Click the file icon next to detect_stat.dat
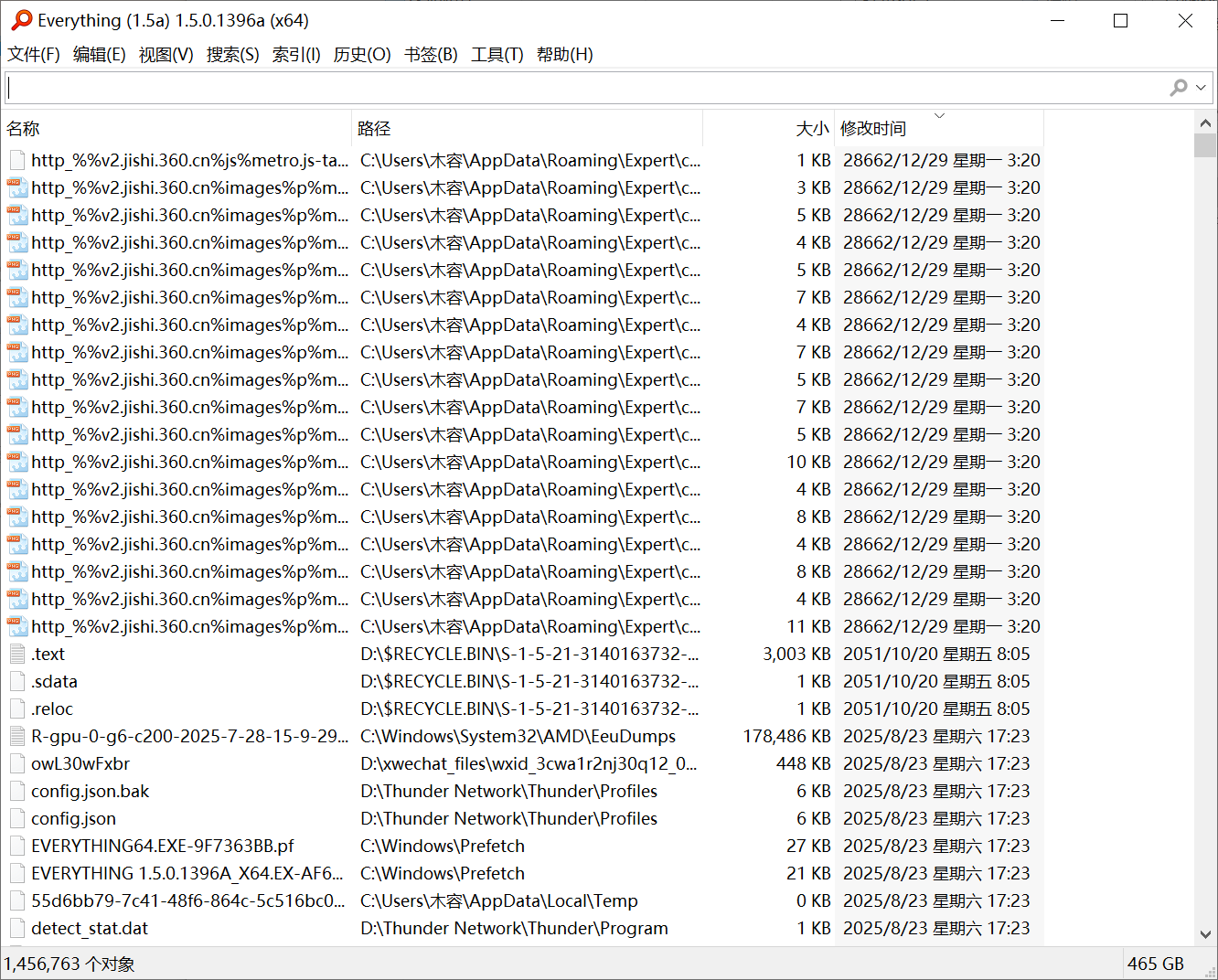Screen dimensions: 1218x980 pyautogui.click(x=17, y=928)
